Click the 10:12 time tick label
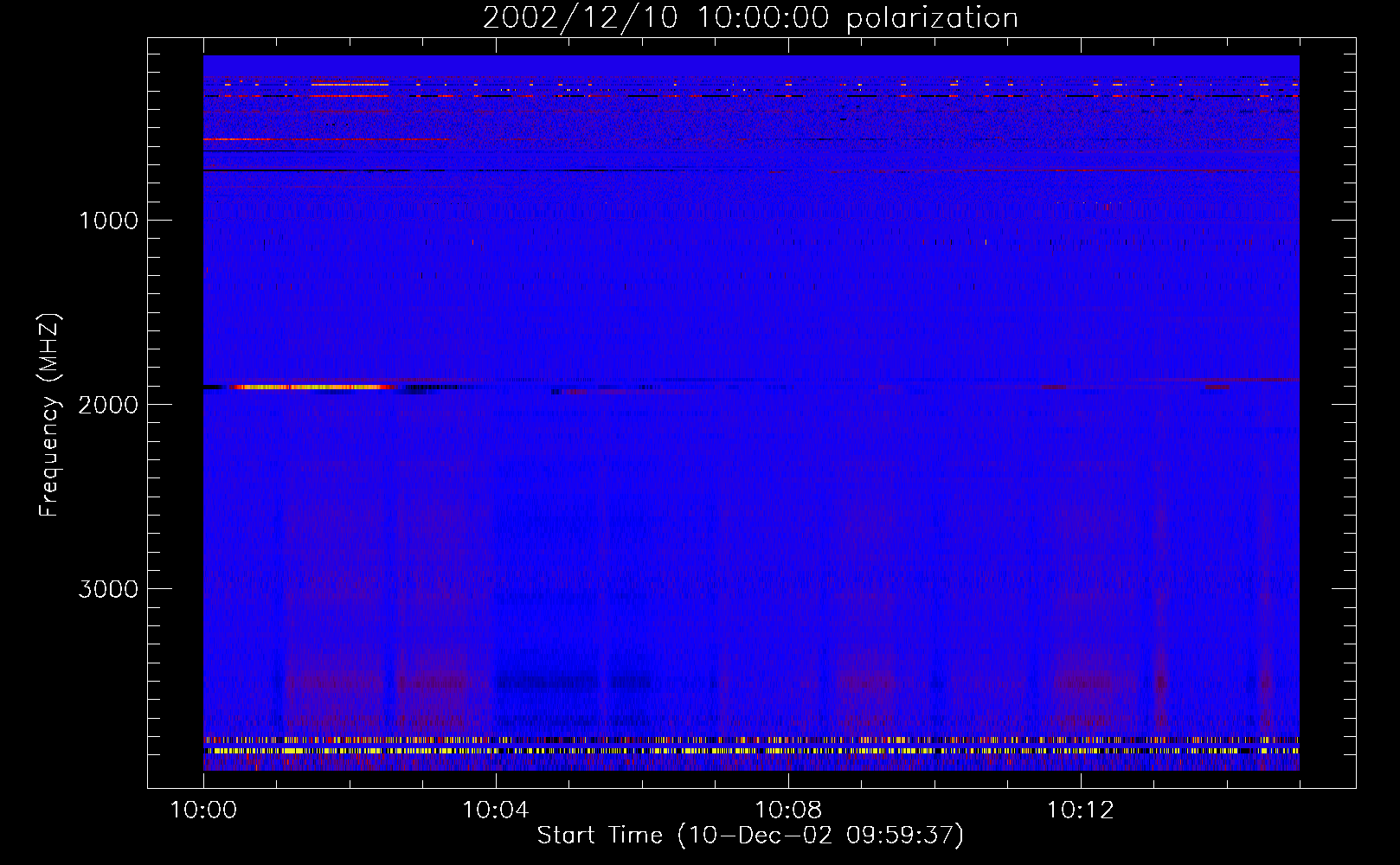Image resolution: width=1400 pixels, height=865 pixels. [x=1080, y=811]
